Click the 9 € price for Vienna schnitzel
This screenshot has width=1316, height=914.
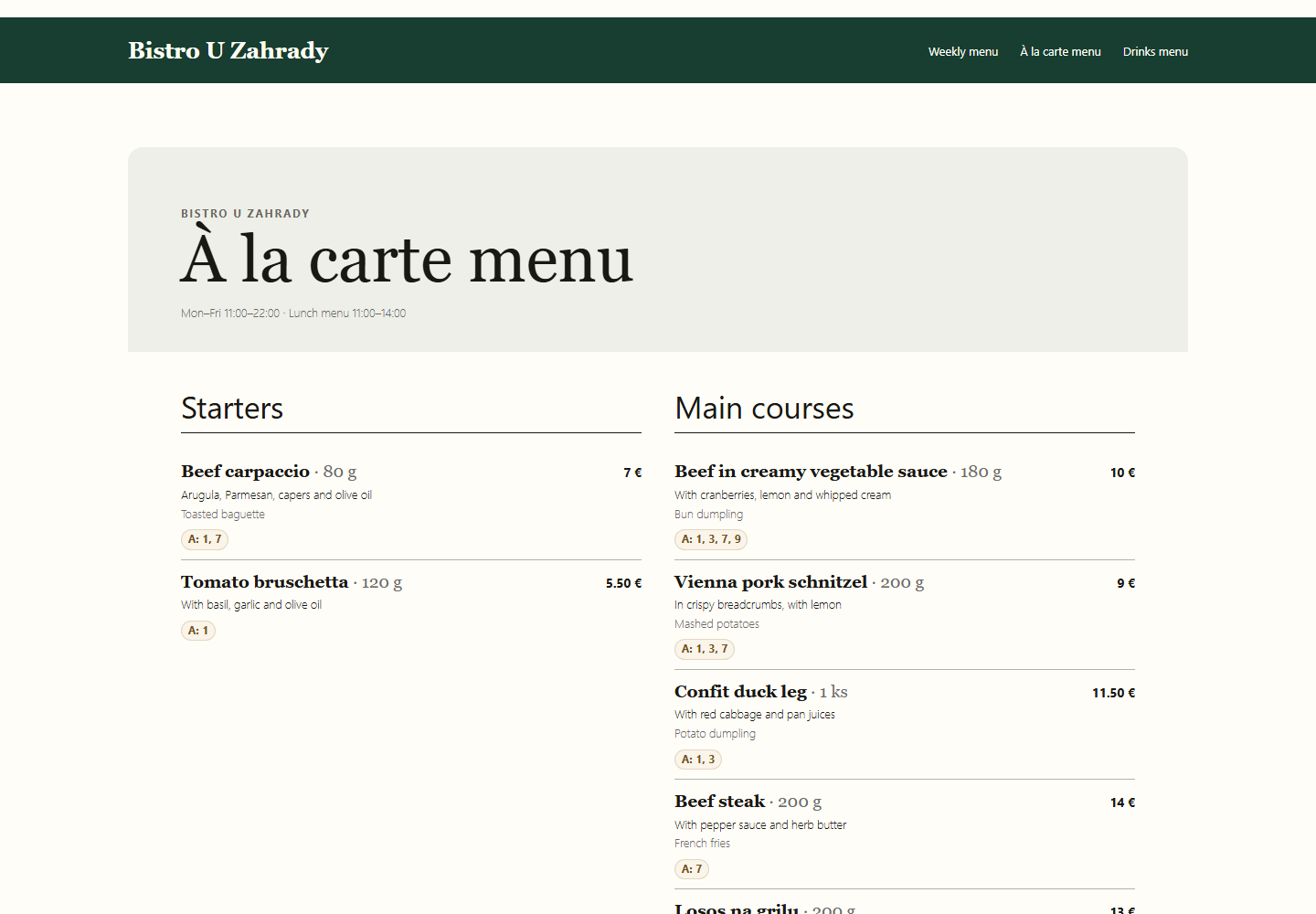pos(1126,583)
